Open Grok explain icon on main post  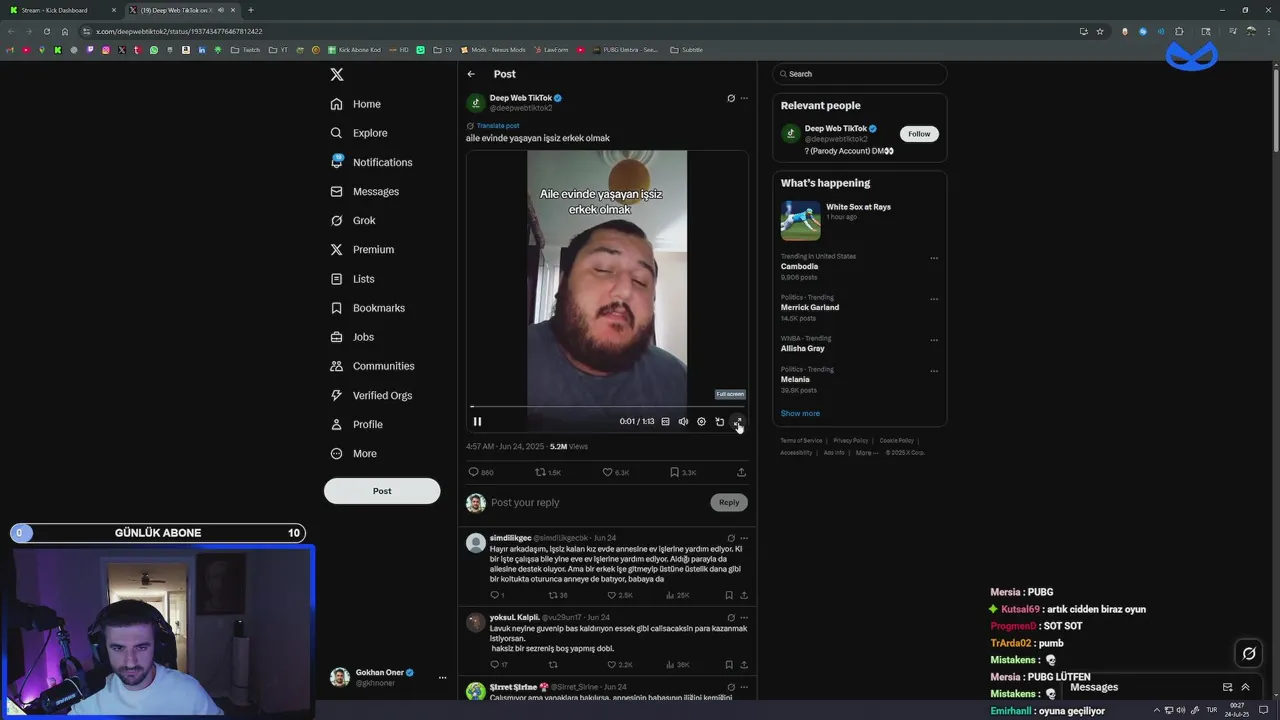click(x=731, y=98)
